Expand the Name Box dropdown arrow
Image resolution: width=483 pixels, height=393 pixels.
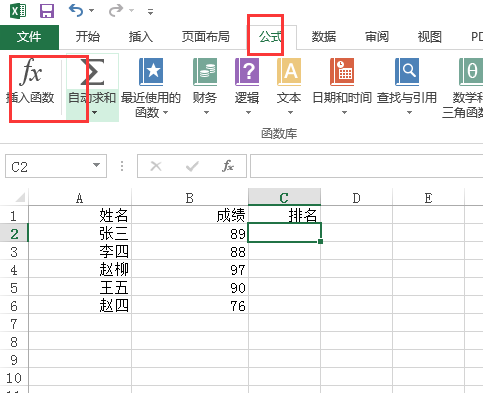click(x=97, y=165)
